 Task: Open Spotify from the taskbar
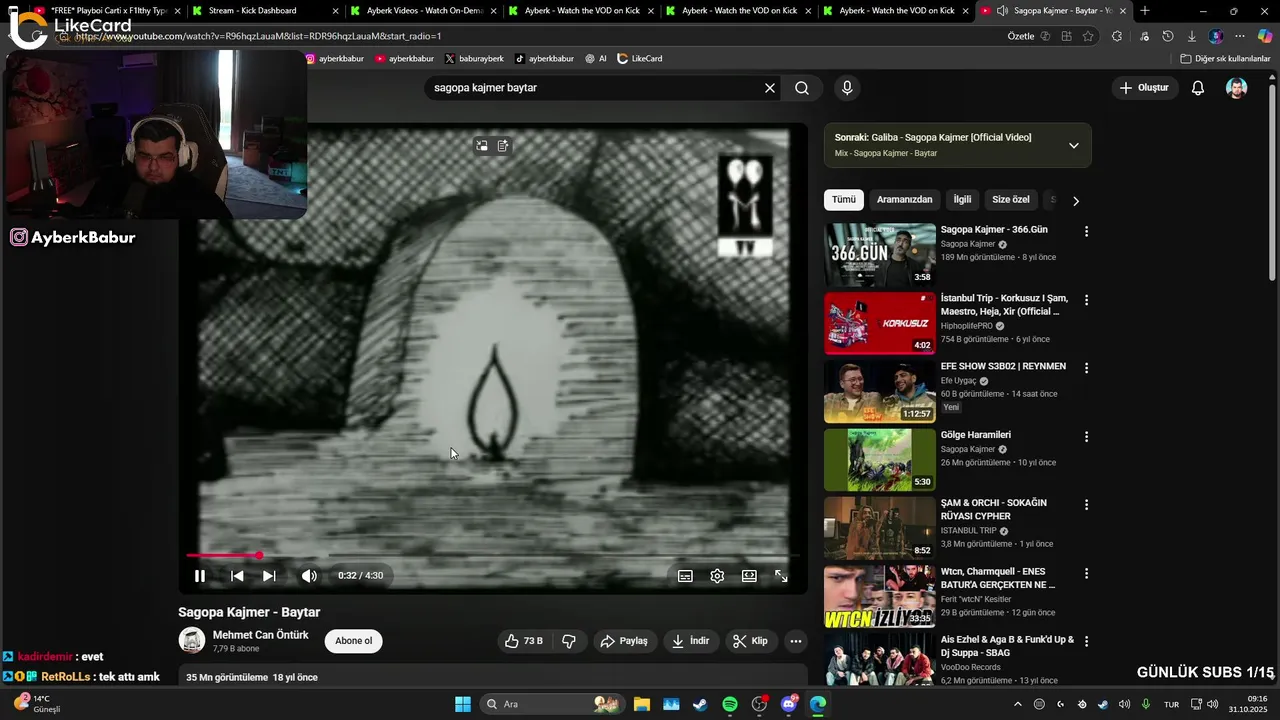pos(730,704)
